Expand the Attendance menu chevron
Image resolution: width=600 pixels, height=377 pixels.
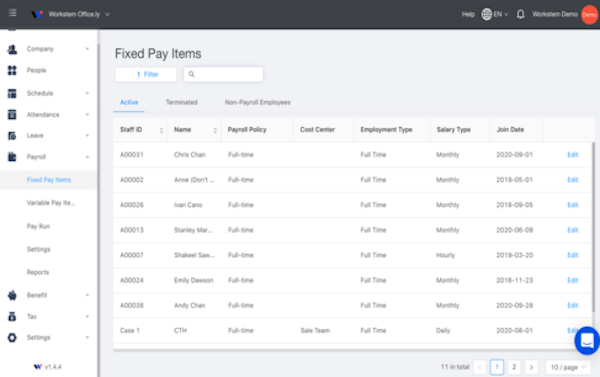(87, 114)
